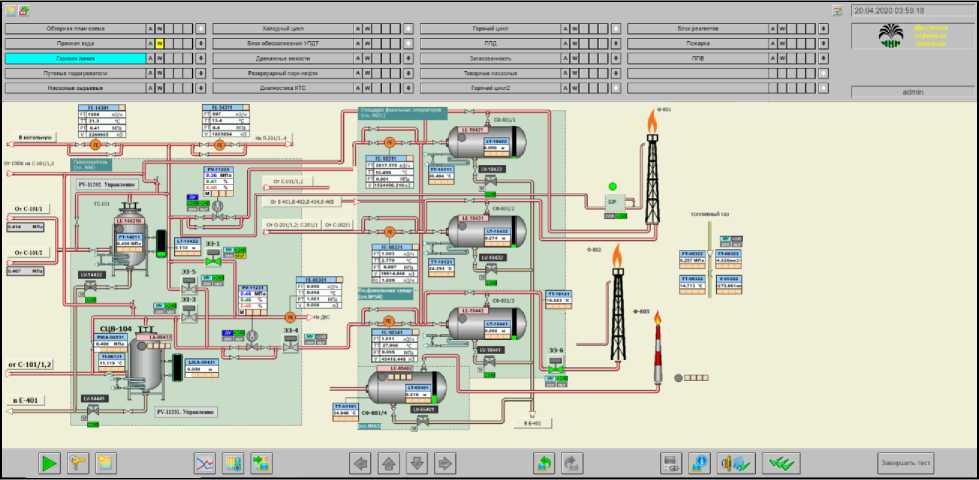
Task: Toggle the yellow W indicator beside Пресная вода
Action: (x=159, y=44)
